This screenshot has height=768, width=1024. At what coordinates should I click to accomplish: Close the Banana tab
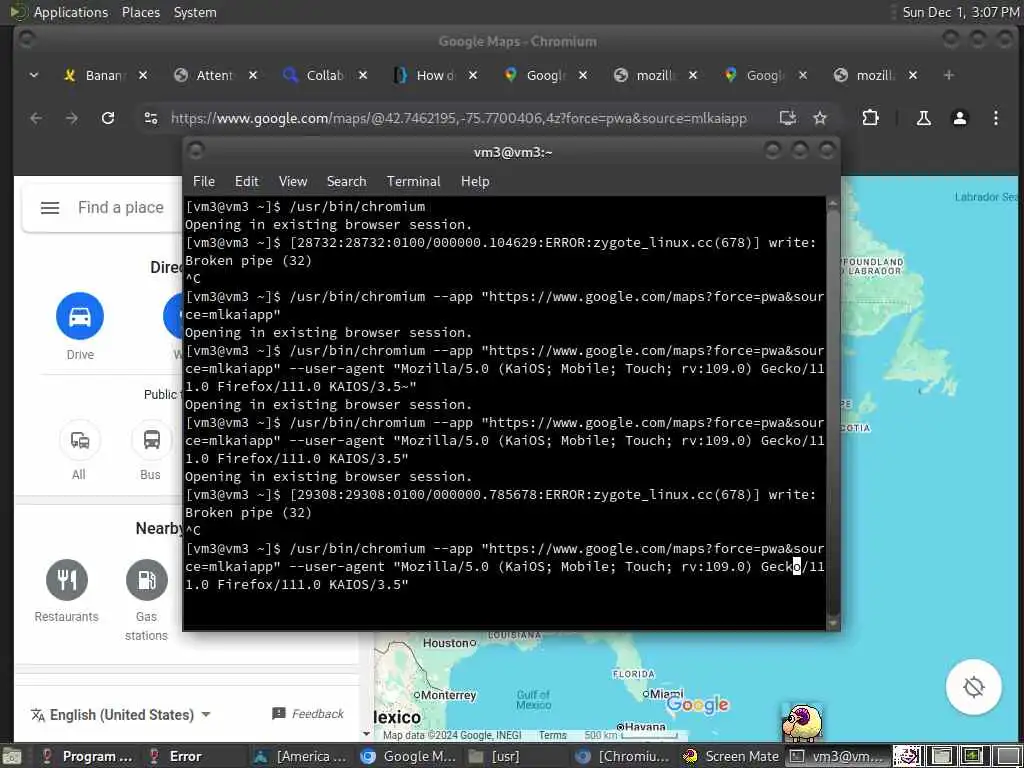pyautogui.click(x=143, y=76)
